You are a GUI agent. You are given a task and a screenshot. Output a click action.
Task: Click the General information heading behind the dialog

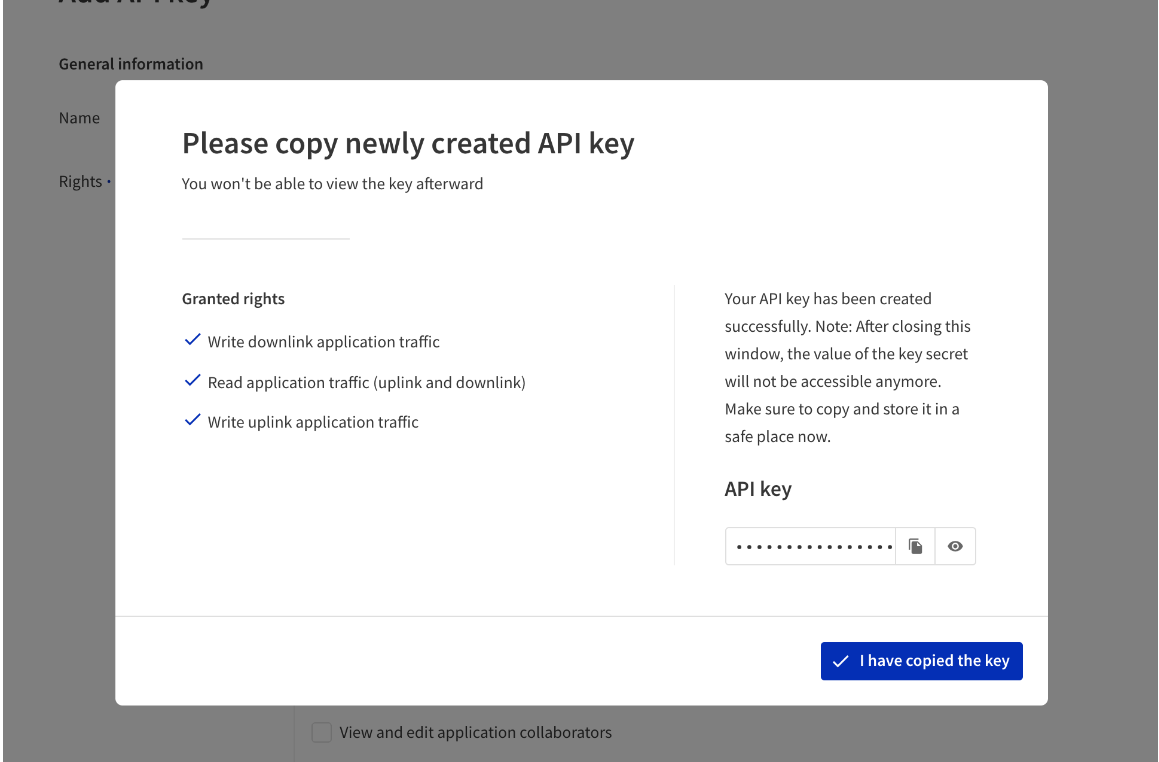131,64
